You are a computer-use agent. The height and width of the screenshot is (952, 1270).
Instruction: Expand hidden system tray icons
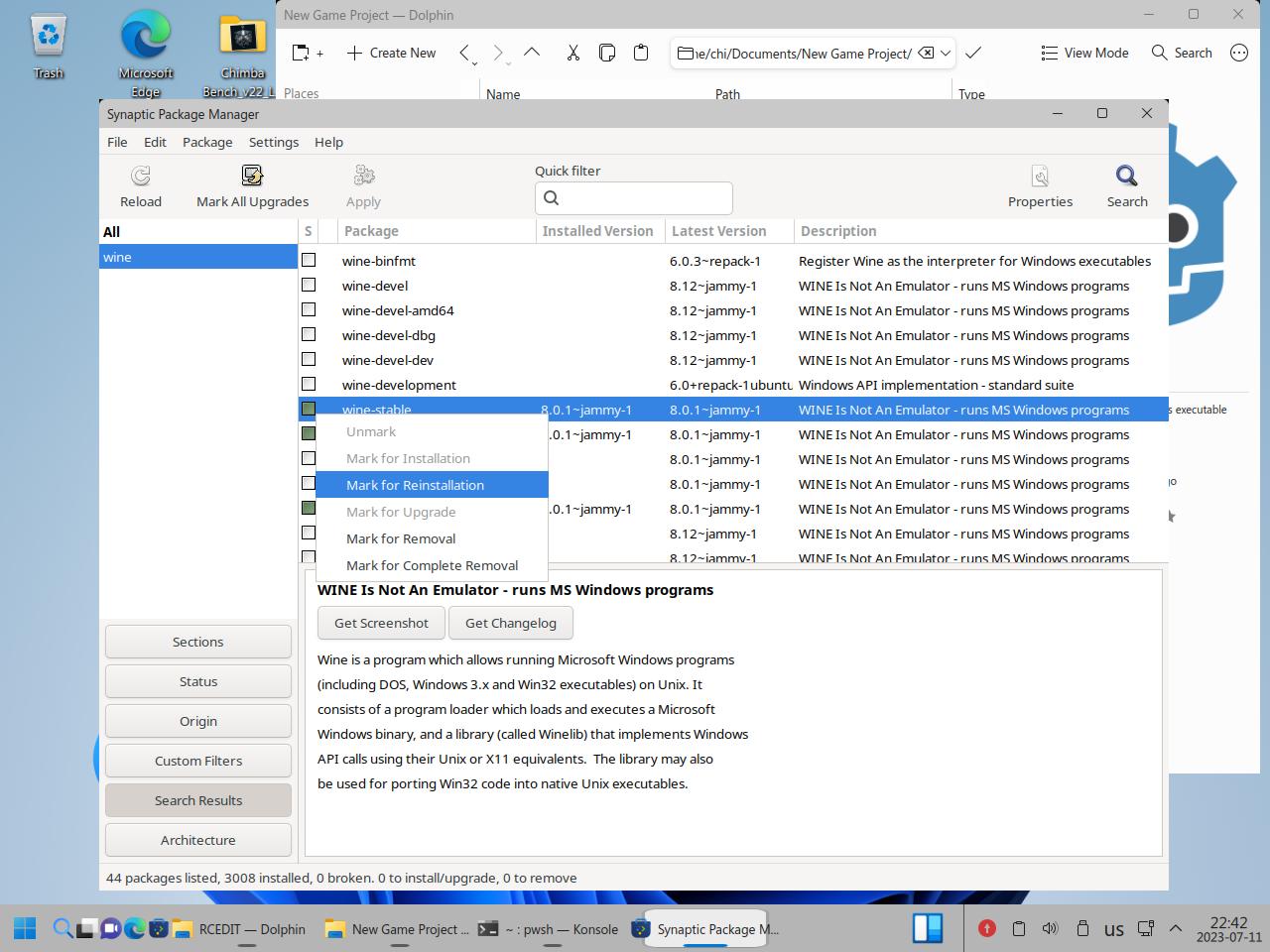[1176, 929]
